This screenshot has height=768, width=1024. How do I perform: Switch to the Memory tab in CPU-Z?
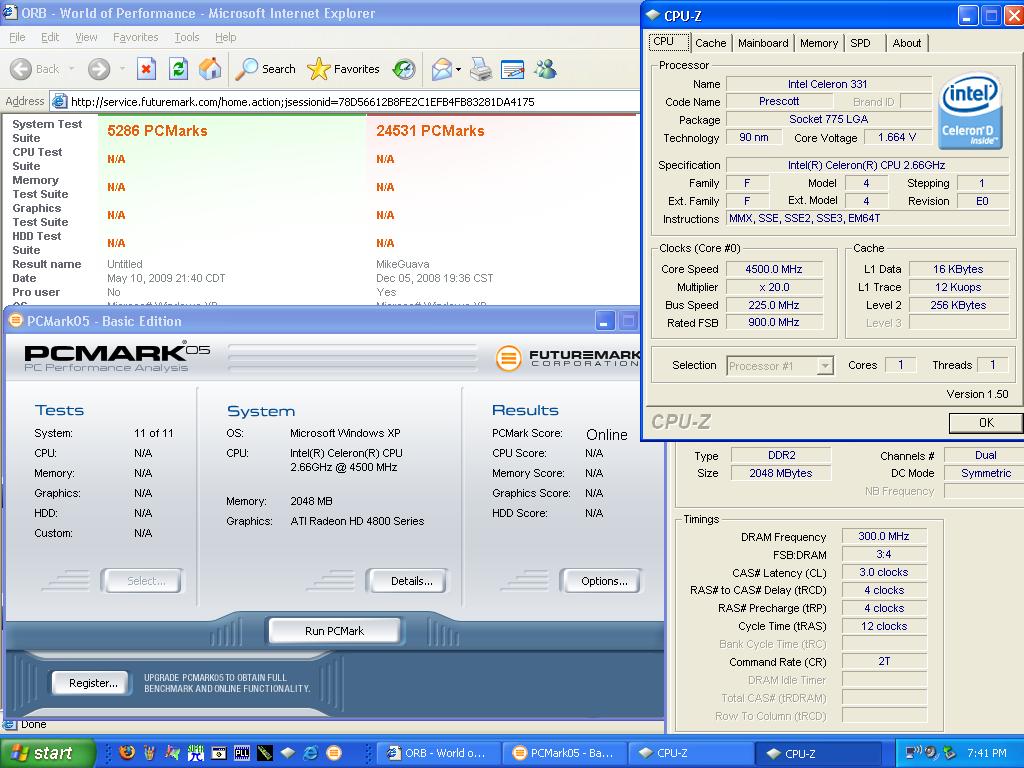pyautogui.click(x=819, y=43)
